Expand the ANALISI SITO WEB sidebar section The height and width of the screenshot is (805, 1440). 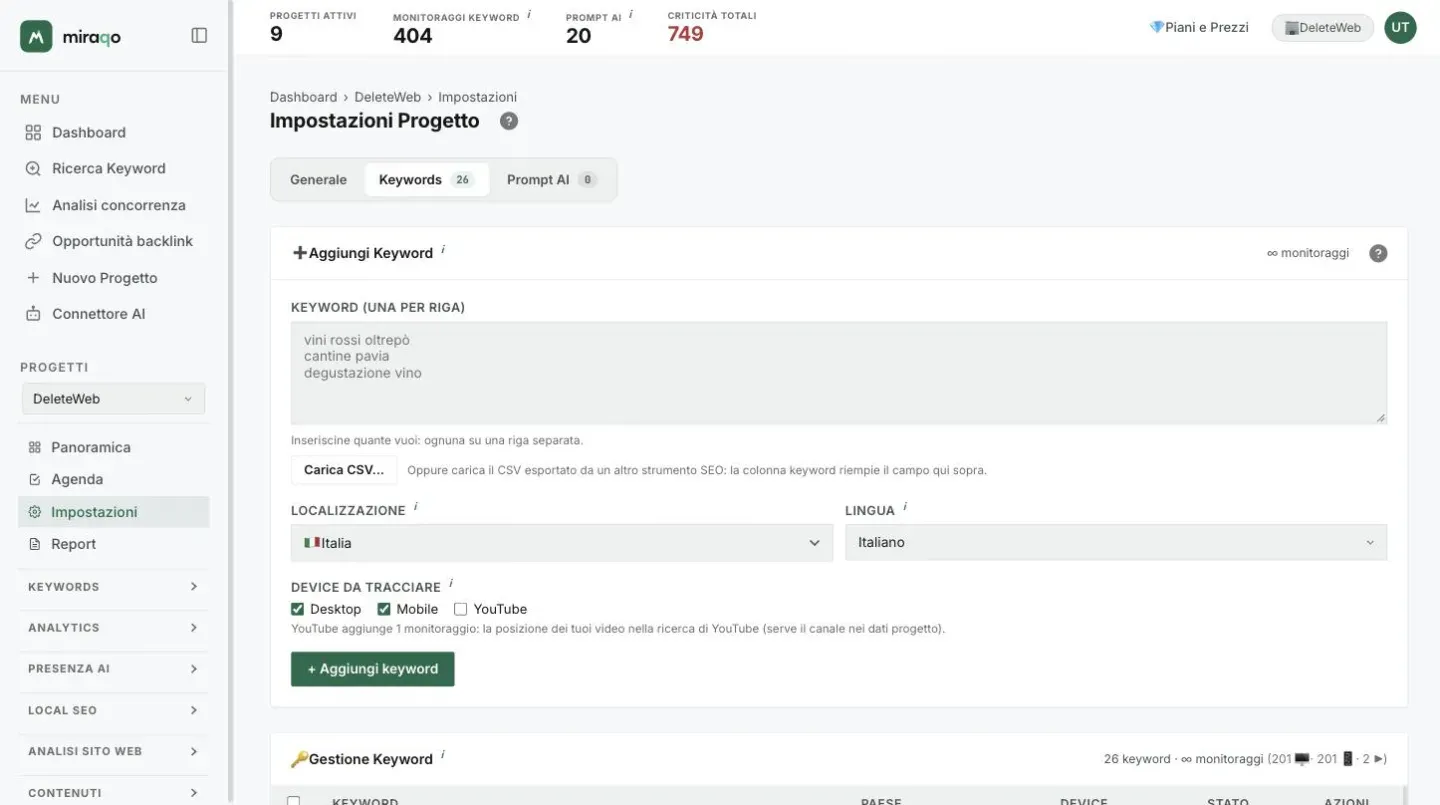click(113, 751)
